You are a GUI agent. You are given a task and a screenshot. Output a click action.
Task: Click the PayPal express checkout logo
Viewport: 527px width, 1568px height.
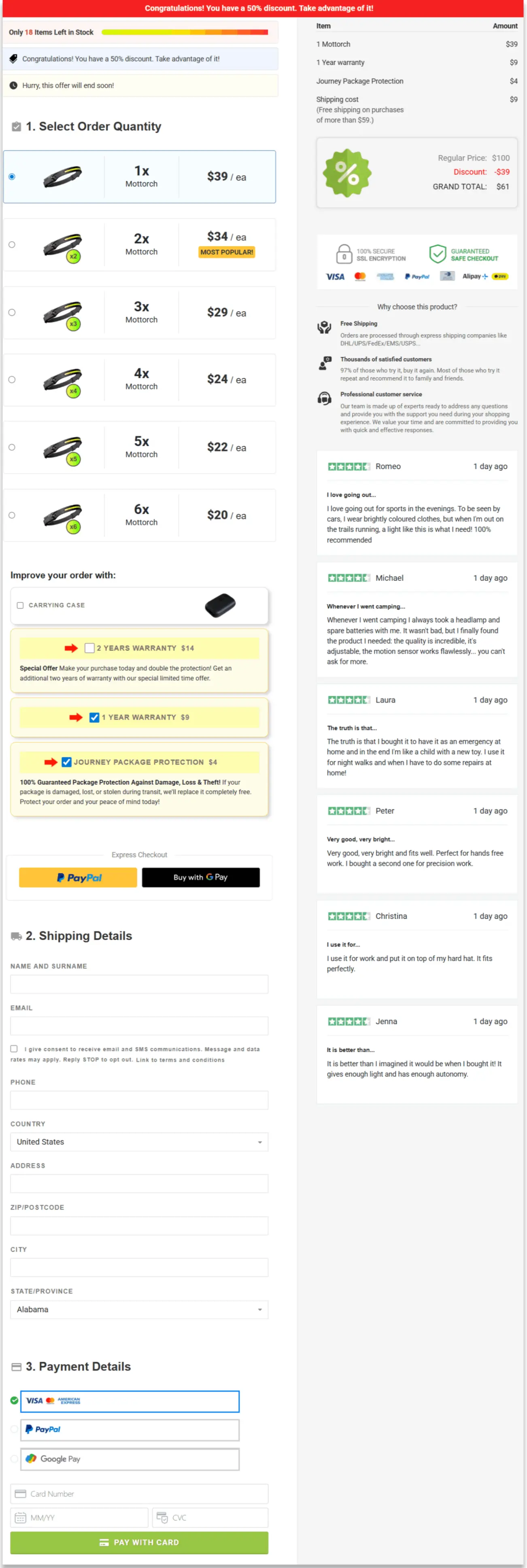(x=77, y=877)
